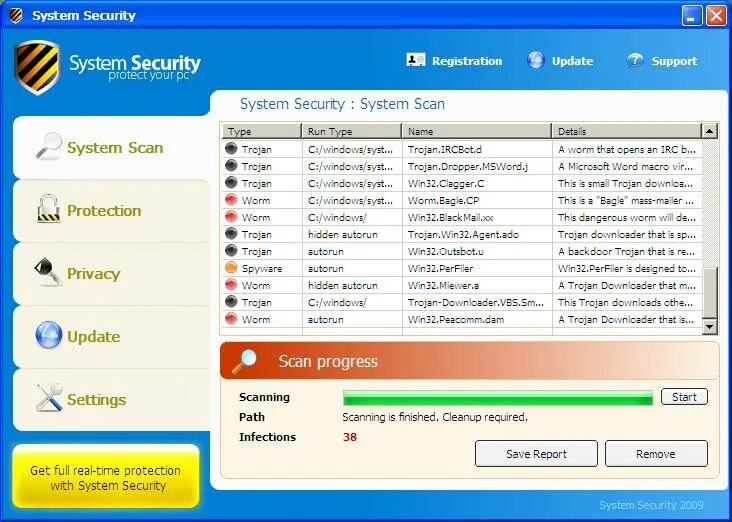The image size is (732, 522).
Task: Open the Privacy section
Action: [112, 274]
